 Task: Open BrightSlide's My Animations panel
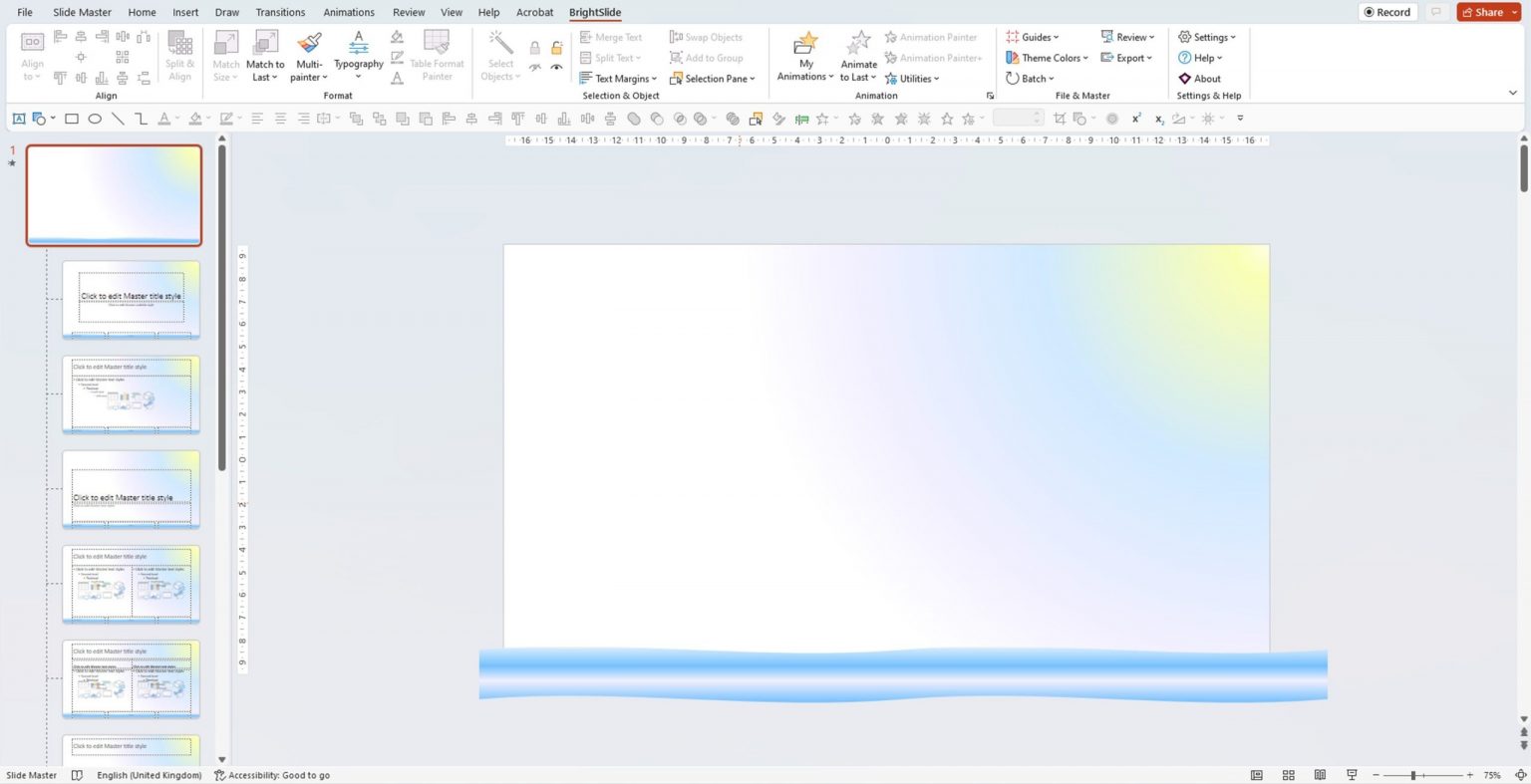point(804,57)
